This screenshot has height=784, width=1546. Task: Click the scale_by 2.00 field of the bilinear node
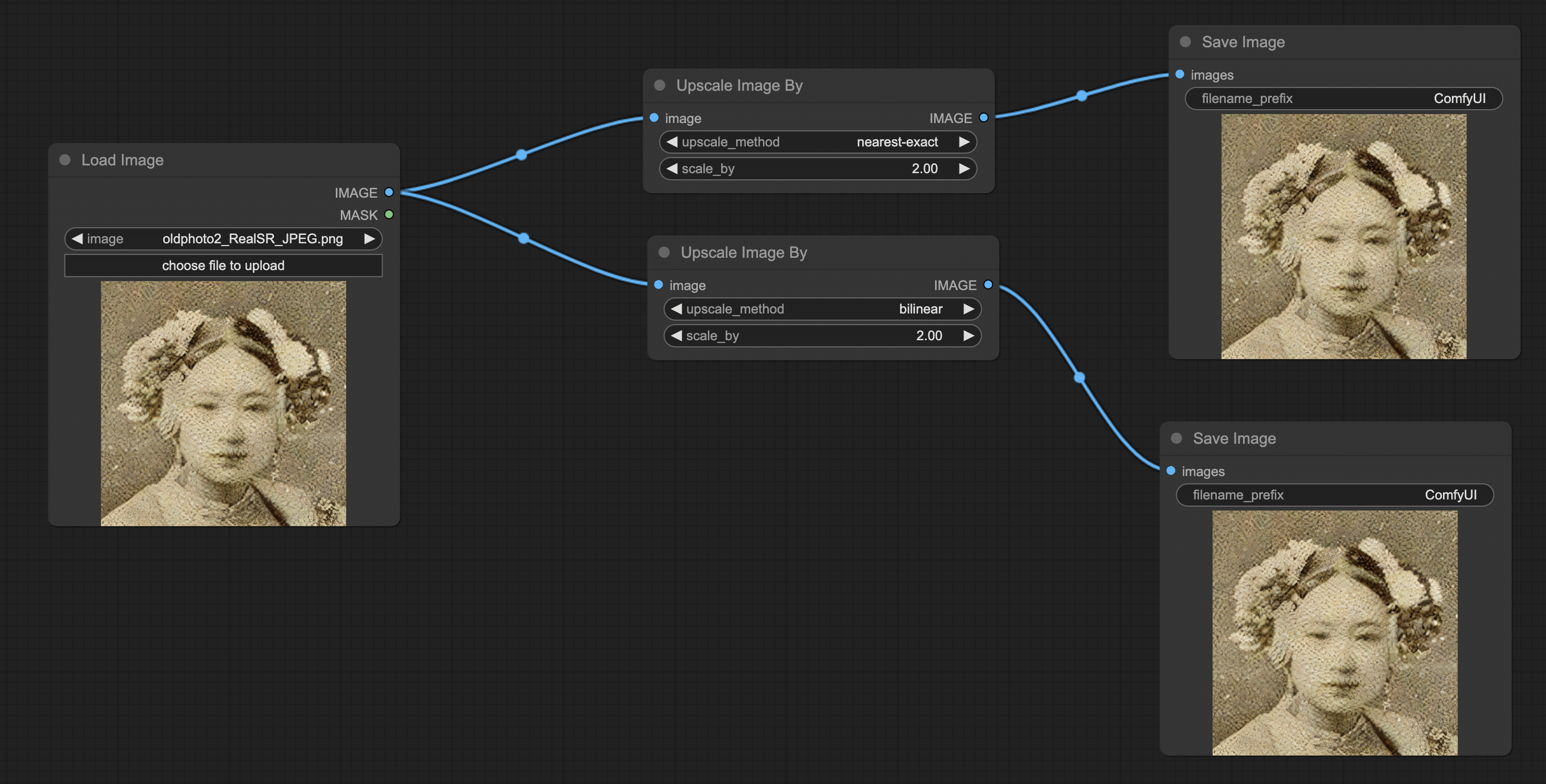[822, 335]
